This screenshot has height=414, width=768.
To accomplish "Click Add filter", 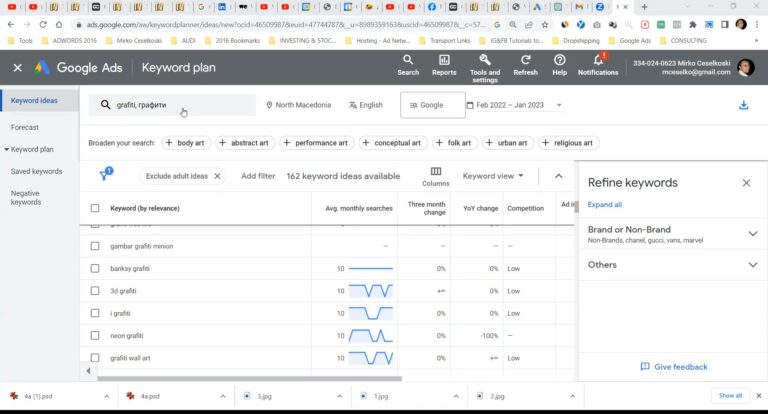I will 258,176.
